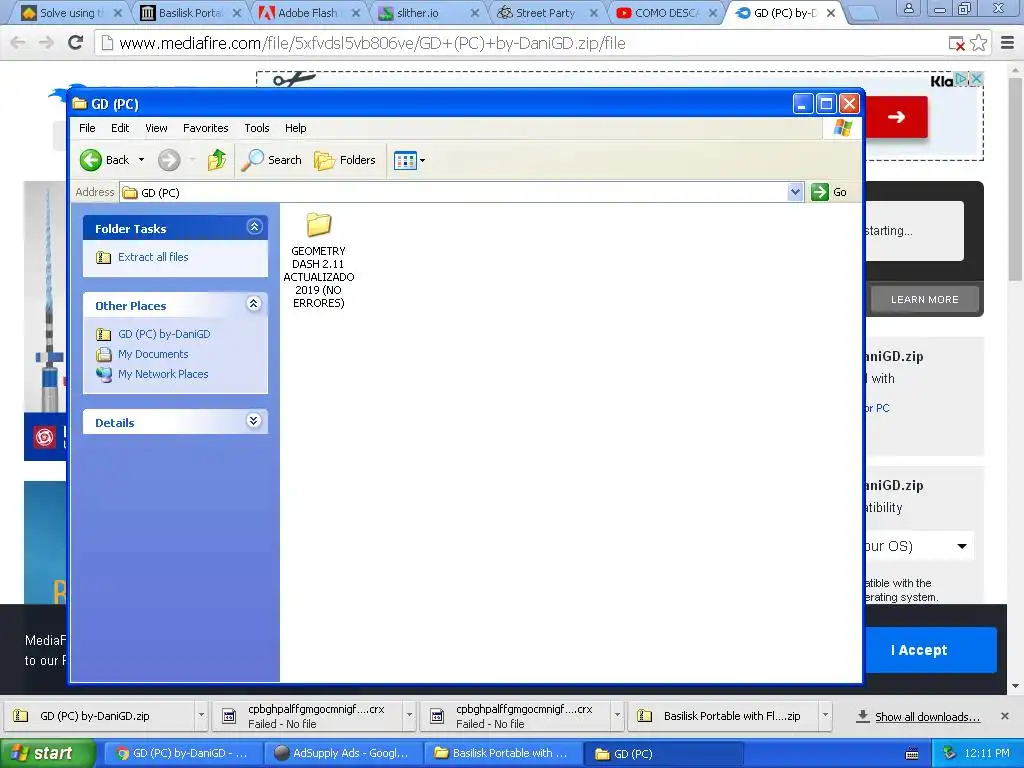The width and height of the screenshot is (1024, 768).
Task: Switch to AdSupply Ads taskbar item
Action: tap(343, 753)
